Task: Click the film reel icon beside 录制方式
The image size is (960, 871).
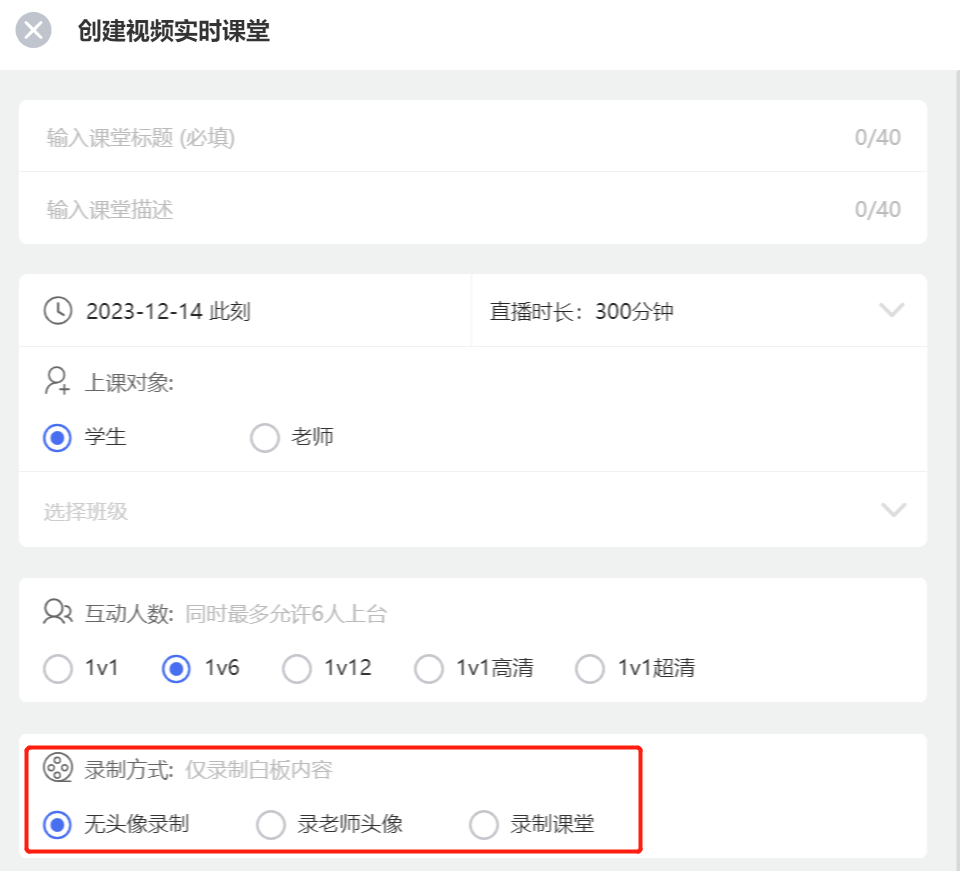Action: coord(58,768)
